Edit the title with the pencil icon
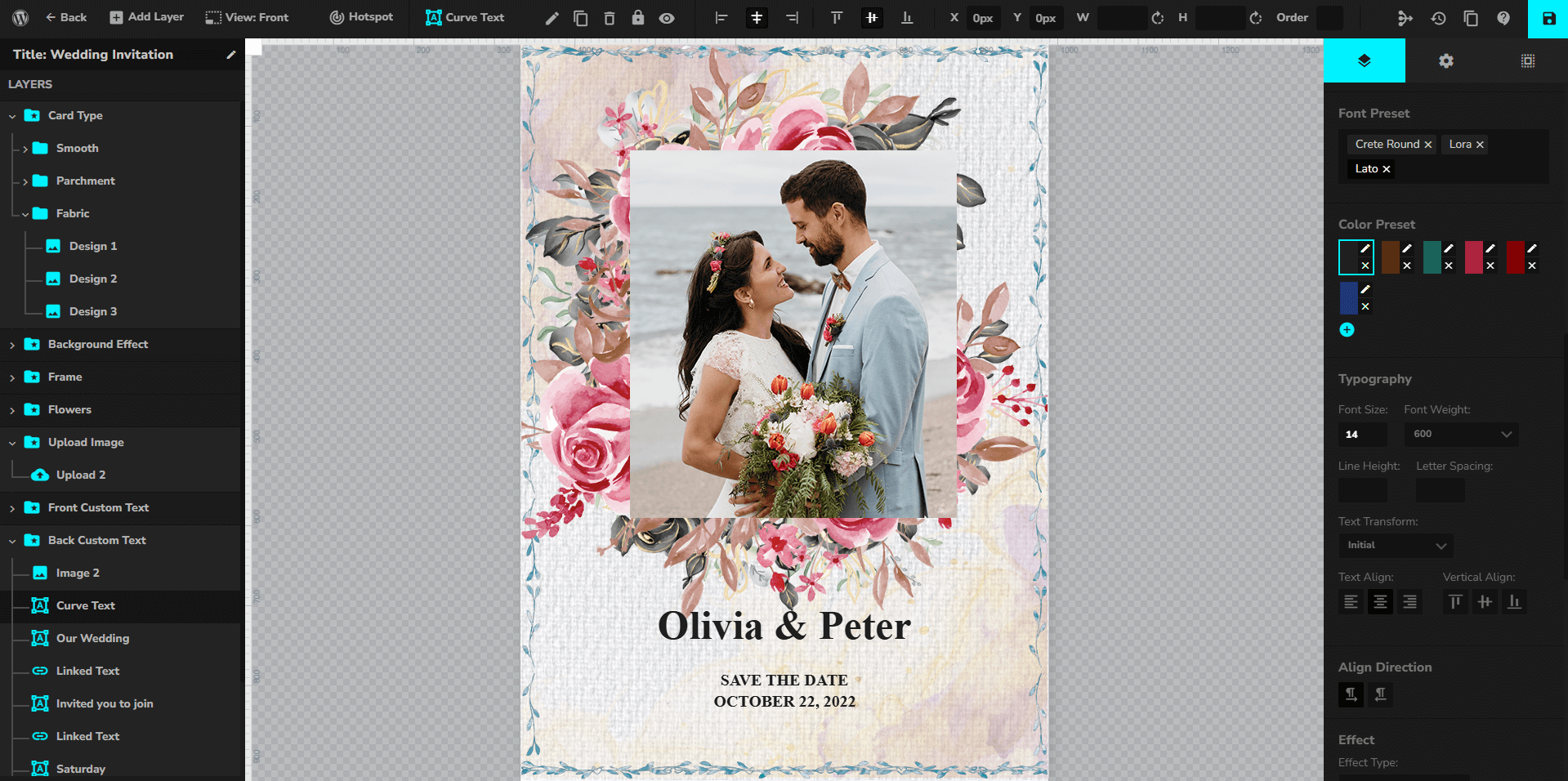Viewport: 1568px width, 781px height. (231, 55)
